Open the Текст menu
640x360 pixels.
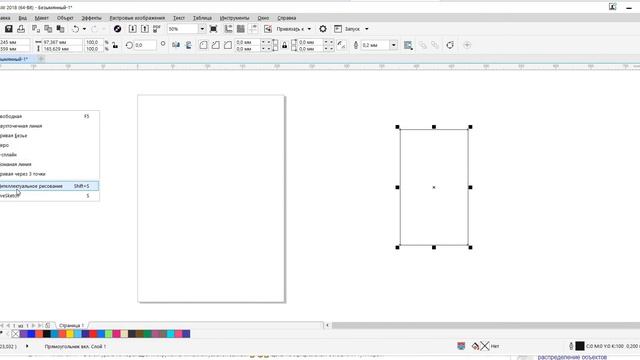point(179,18)
